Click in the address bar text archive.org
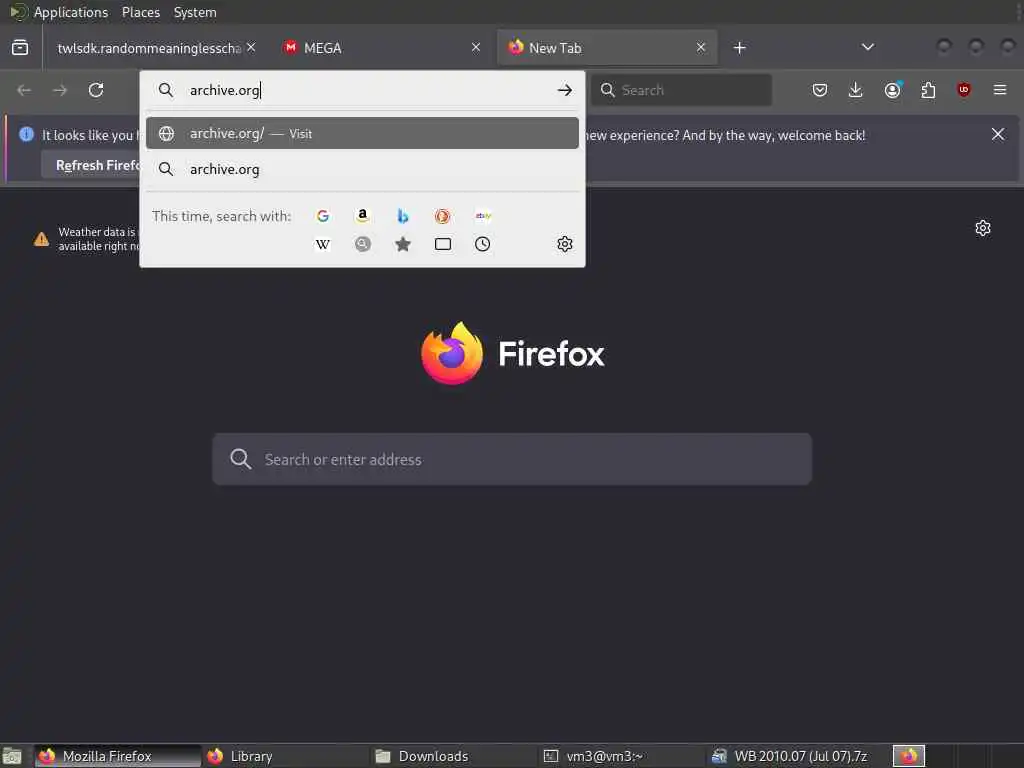The height and width of the screenshot is (768, 1024). [x=224, y=90]
